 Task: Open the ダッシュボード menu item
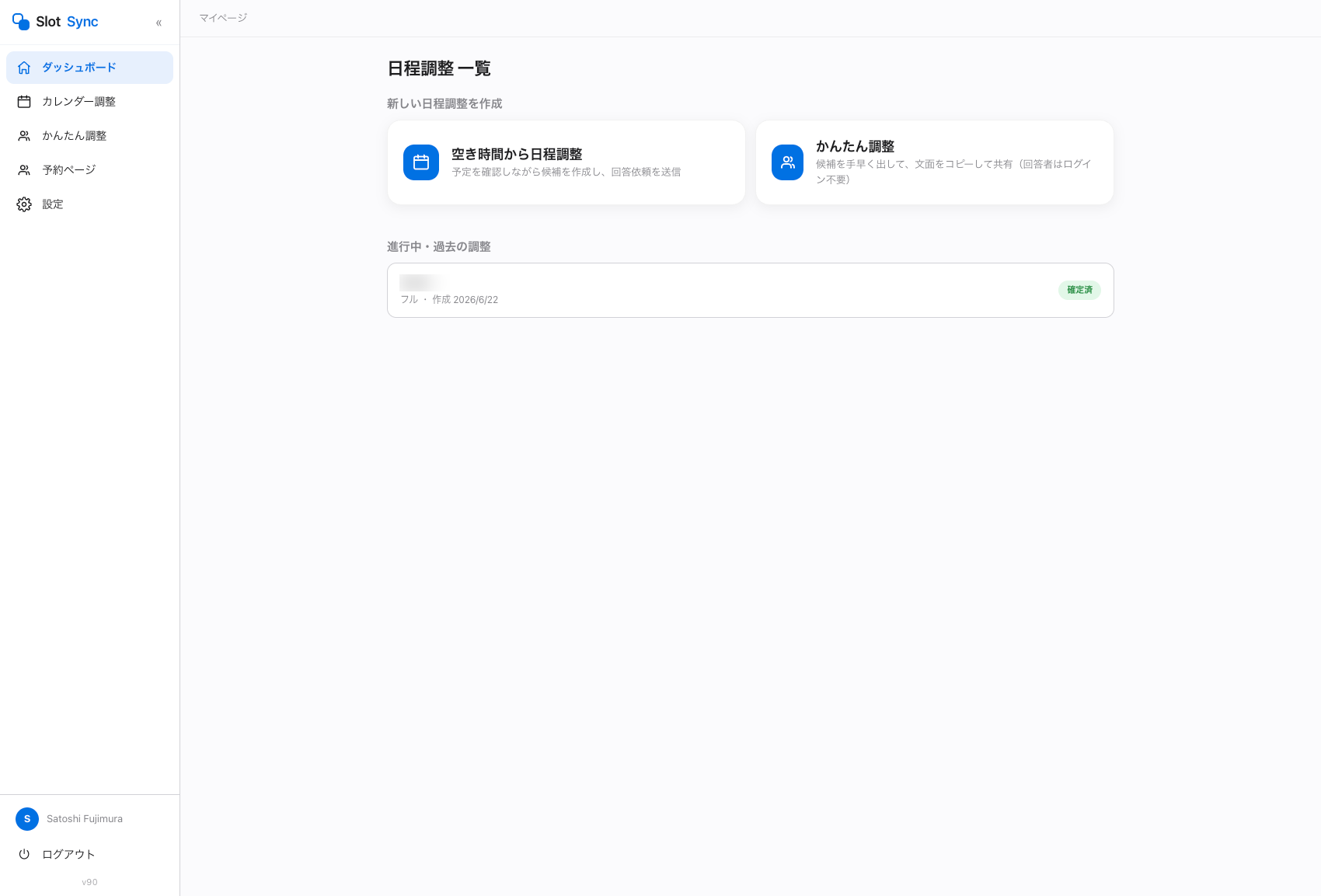[x=89, y=68]
